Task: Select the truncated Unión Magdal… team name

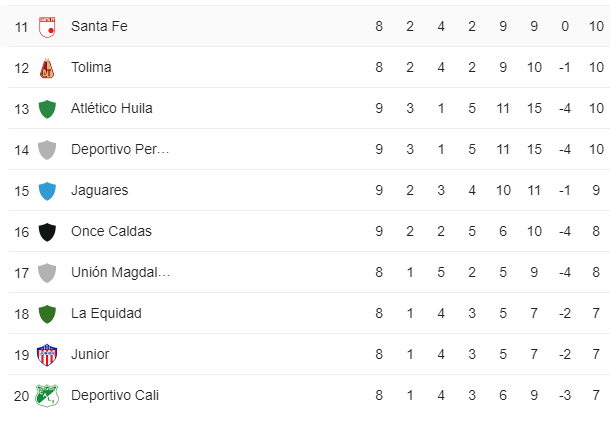Action: (121, 272)
